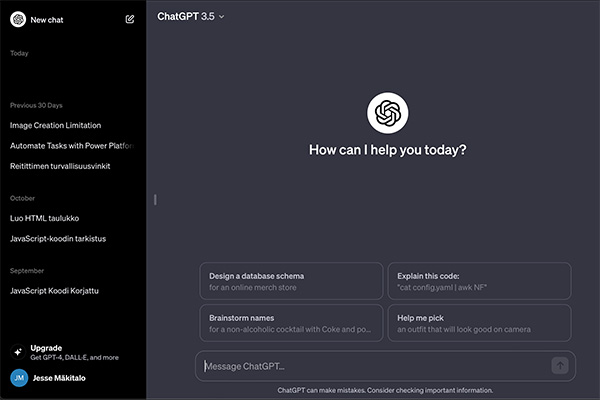Screen dimensions: 600x400
Task: Select Brainstorm names prompt card
Action: 291,322
